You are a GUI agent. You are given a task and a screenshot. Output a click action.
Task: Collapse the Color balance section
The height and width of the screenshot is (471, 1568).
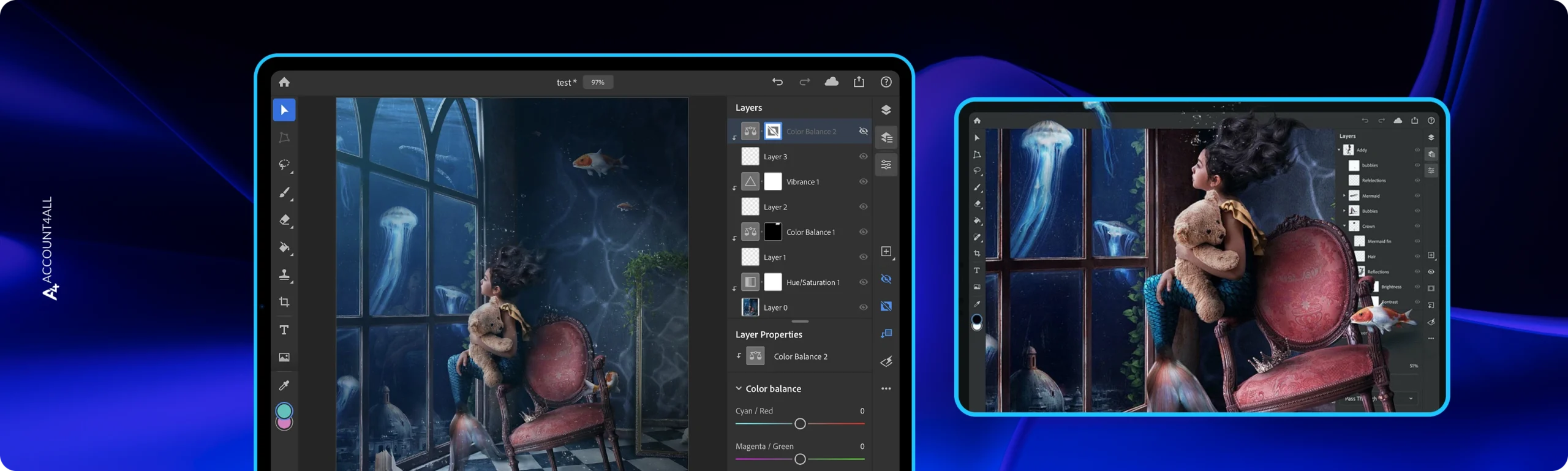(739, 389)
